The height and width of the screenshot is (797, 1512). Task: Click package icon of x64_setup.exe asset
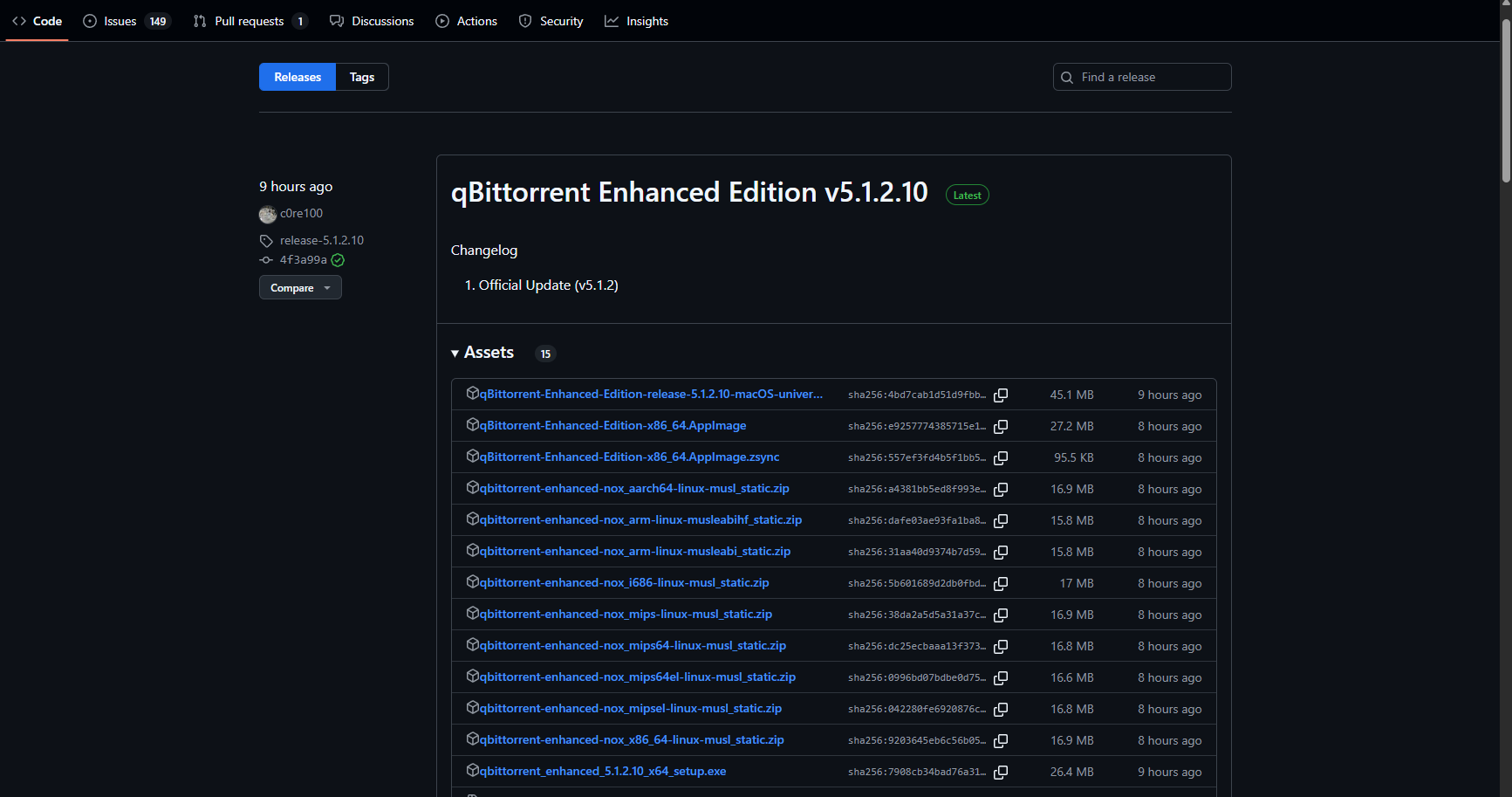[473, 771]
